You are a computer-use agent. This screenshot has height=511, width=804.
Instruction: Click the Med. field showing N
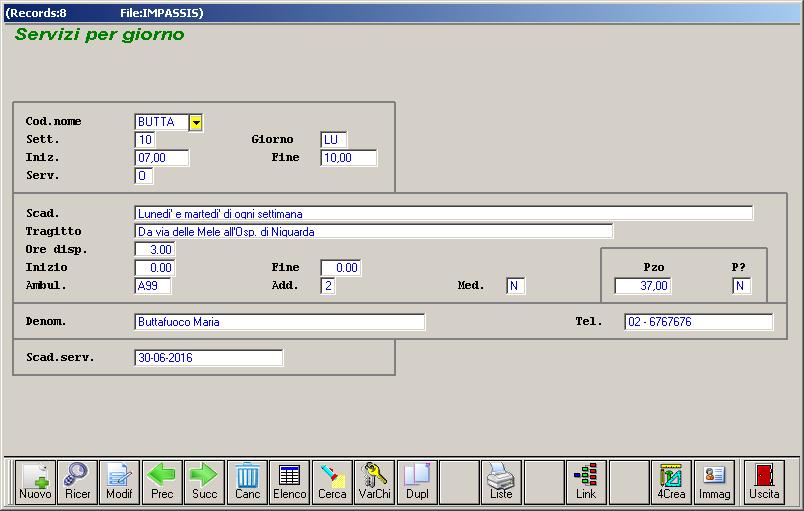click(x=515, y=285)
